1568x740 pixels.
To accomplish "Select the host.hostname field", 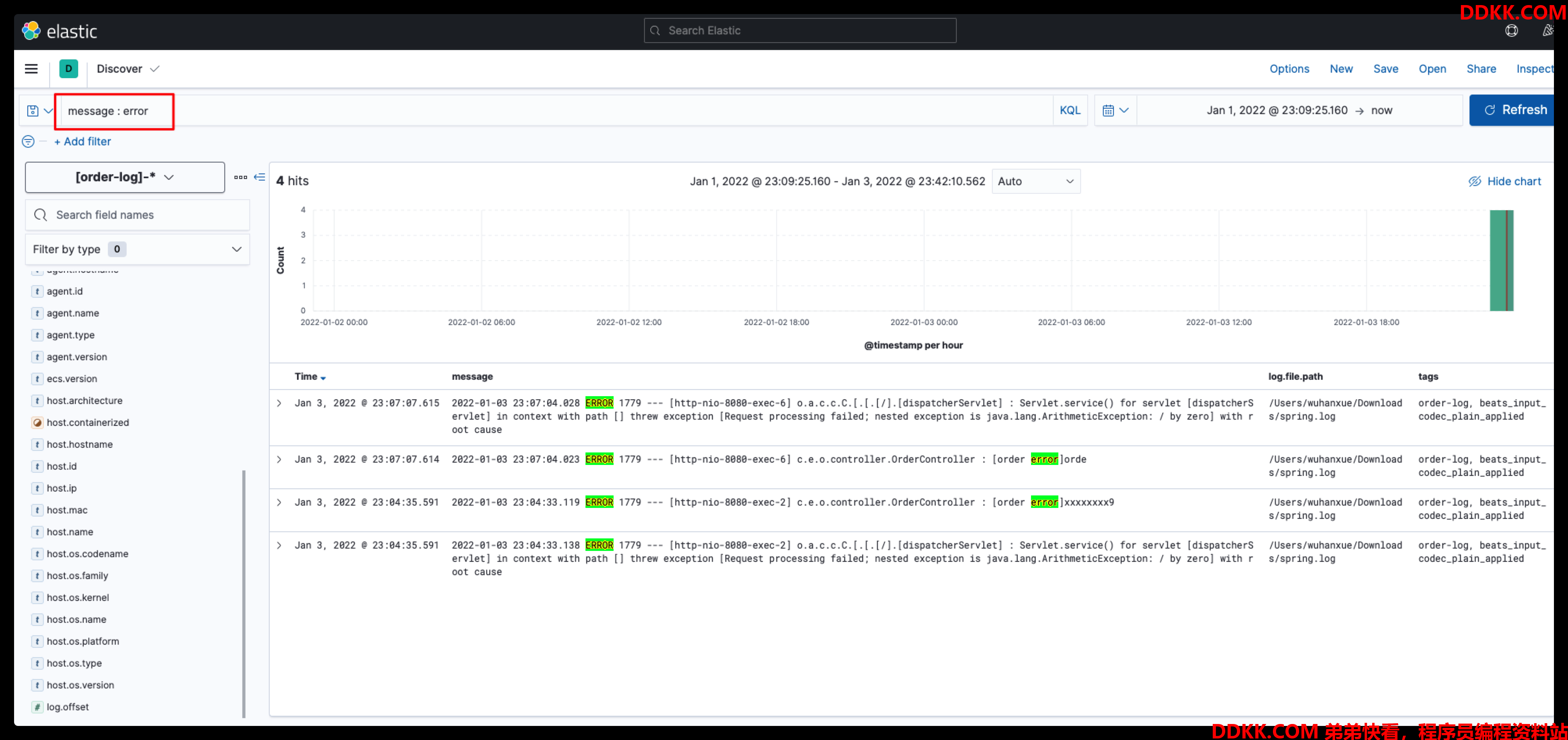I will [x=80, y=444].
